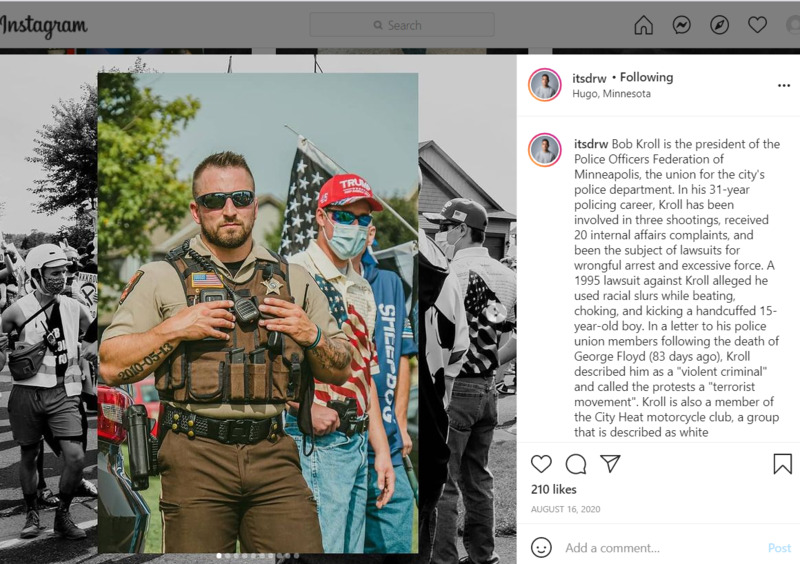Open Messenger direct messages icon
This screenshot has width=800, height=564.
[x=682, y=24]
